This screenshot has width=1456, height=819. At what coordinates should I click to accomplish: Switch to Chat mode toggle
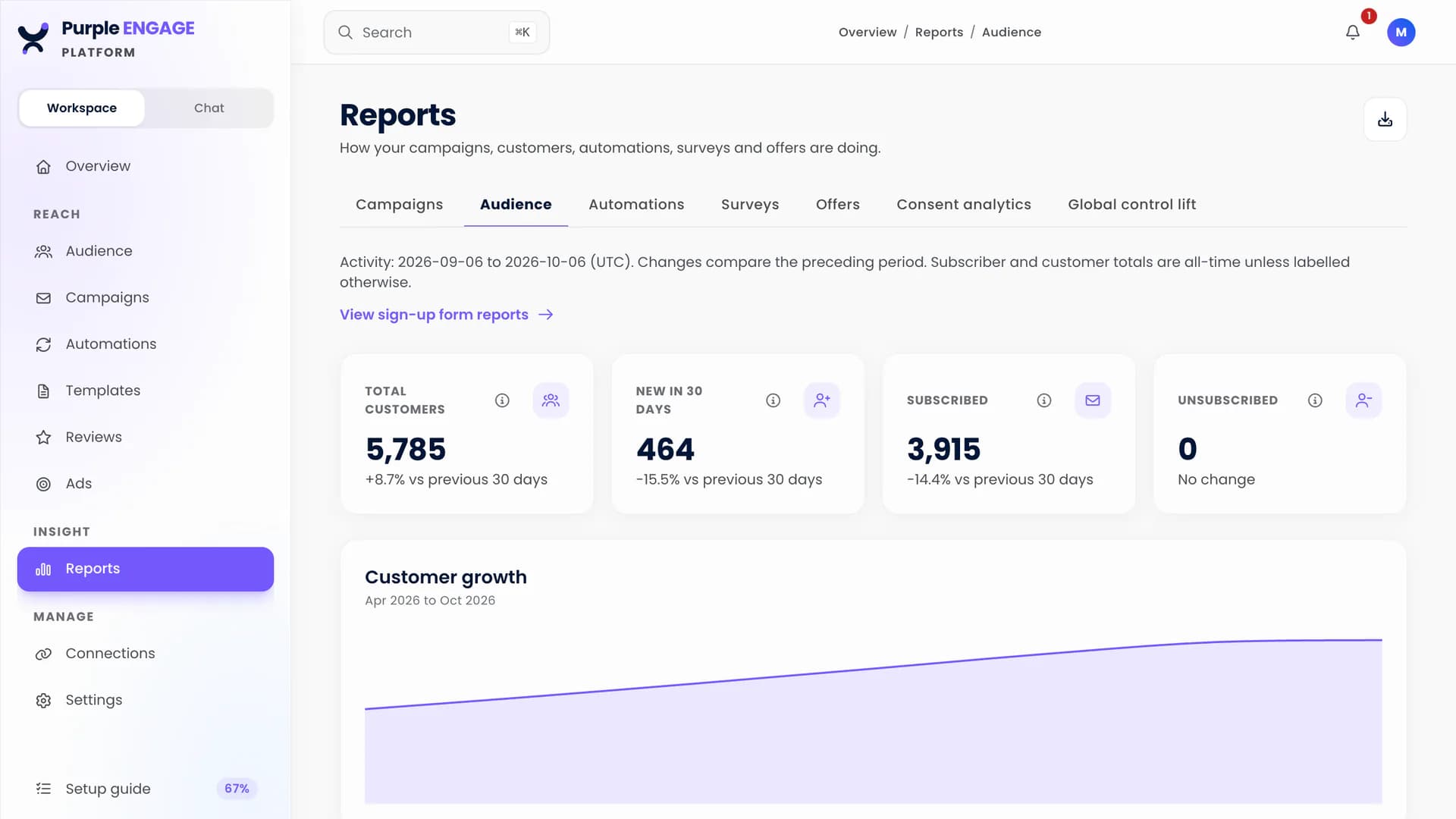point(209,108)
